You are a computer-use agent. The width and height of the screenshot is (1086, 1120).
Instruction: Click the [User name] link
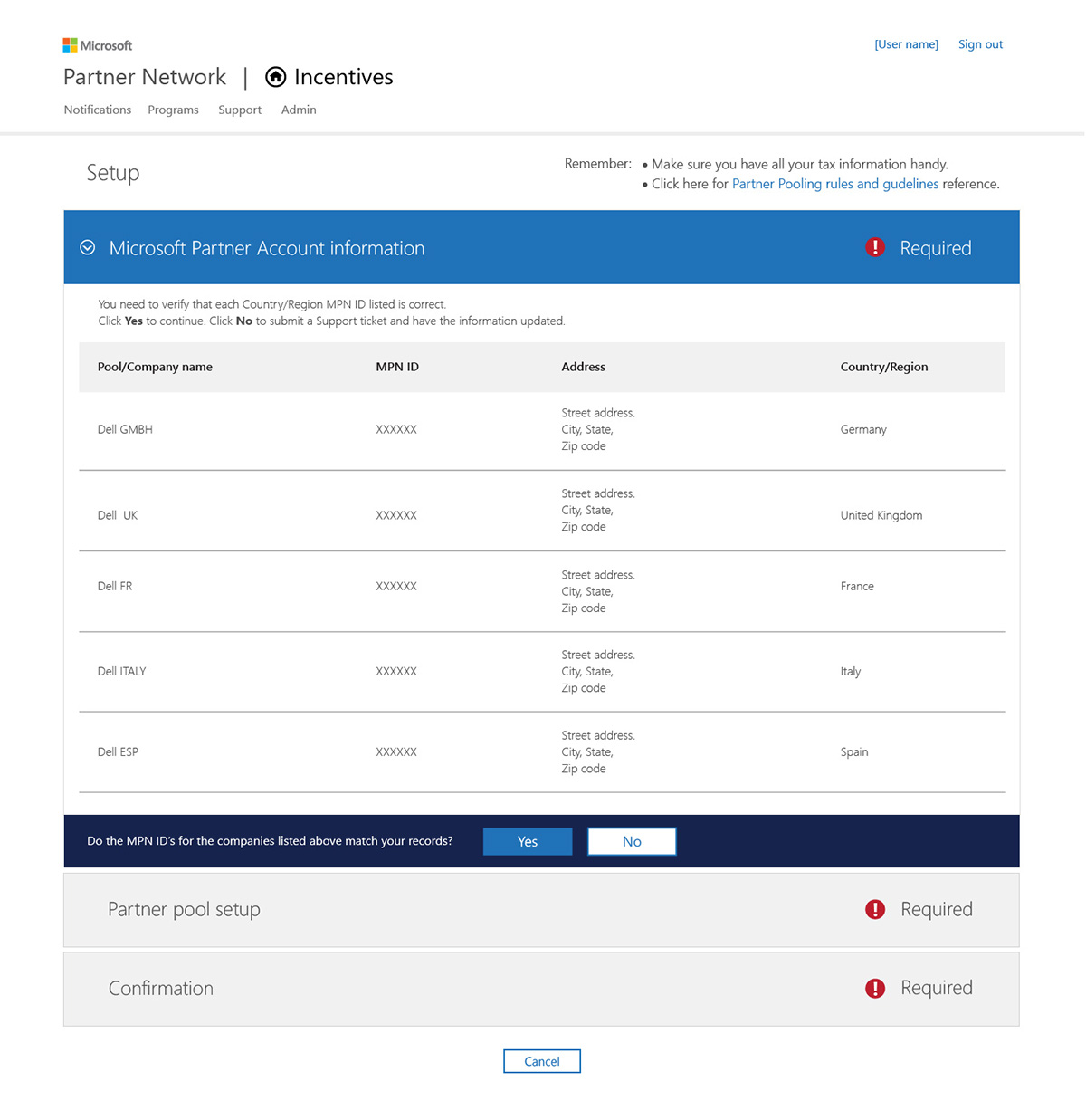(906, 44)
